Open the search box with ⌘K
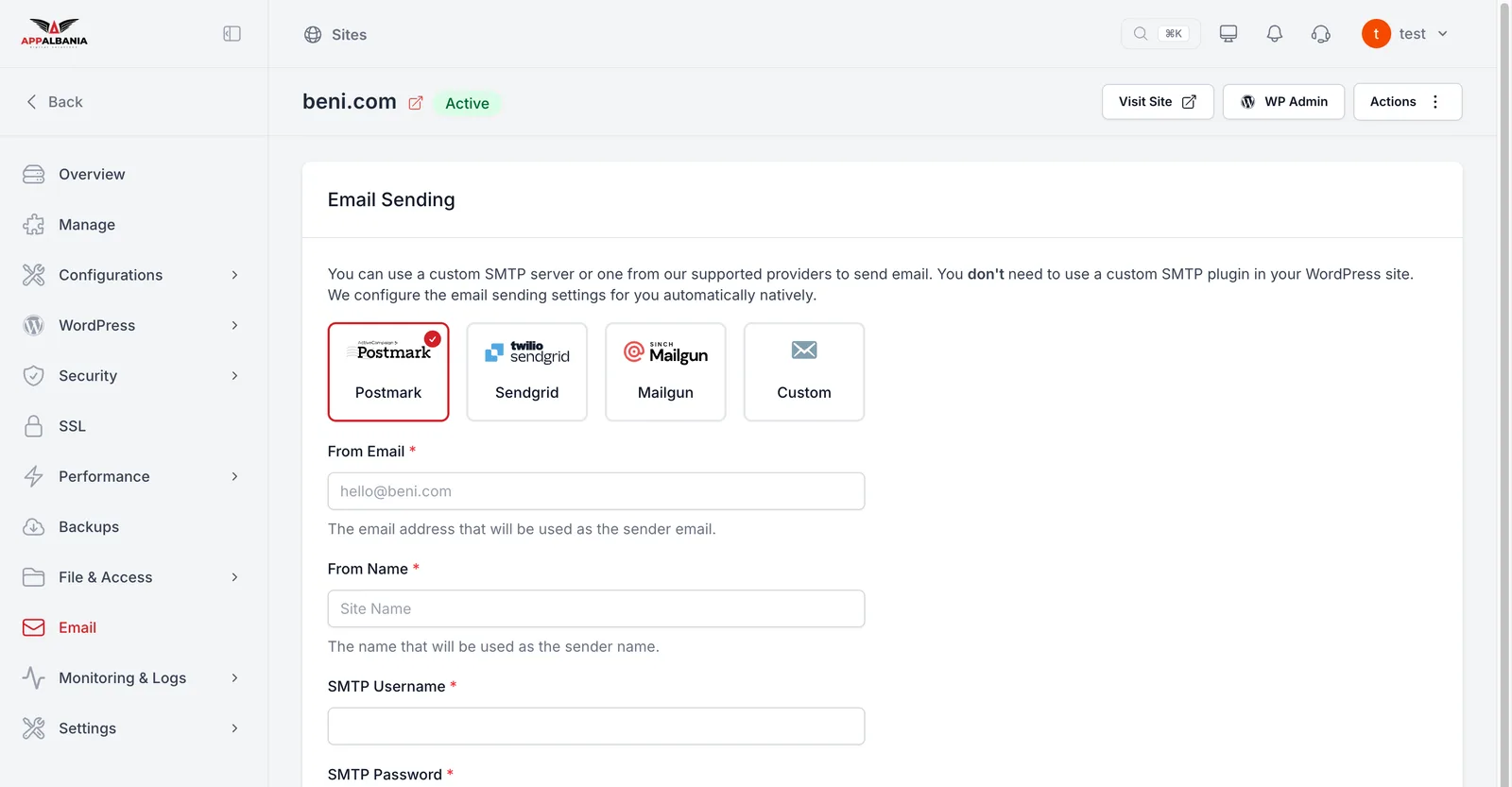 (x=1160, y=34)
